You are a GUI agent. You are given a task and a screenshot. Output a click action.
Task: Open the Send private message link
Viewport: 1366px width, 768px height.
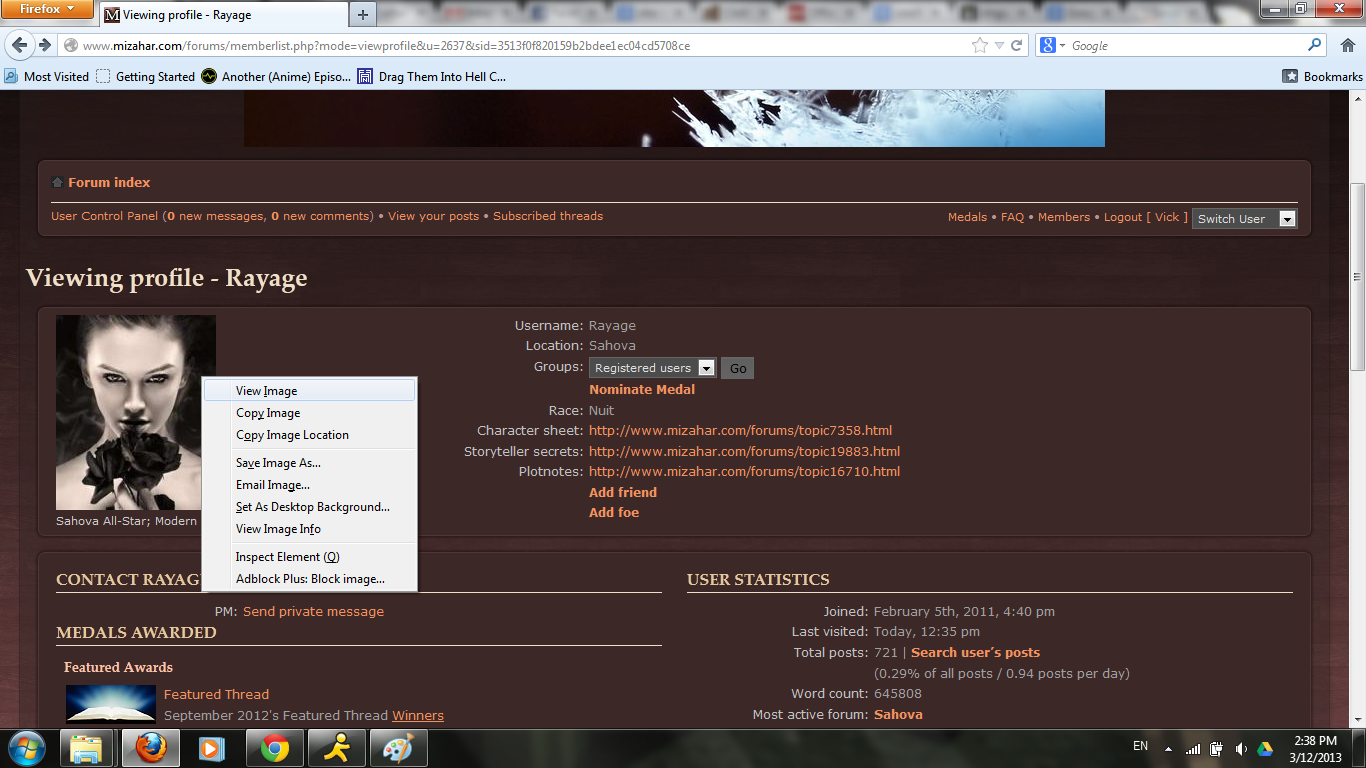(x=313, y=611)
